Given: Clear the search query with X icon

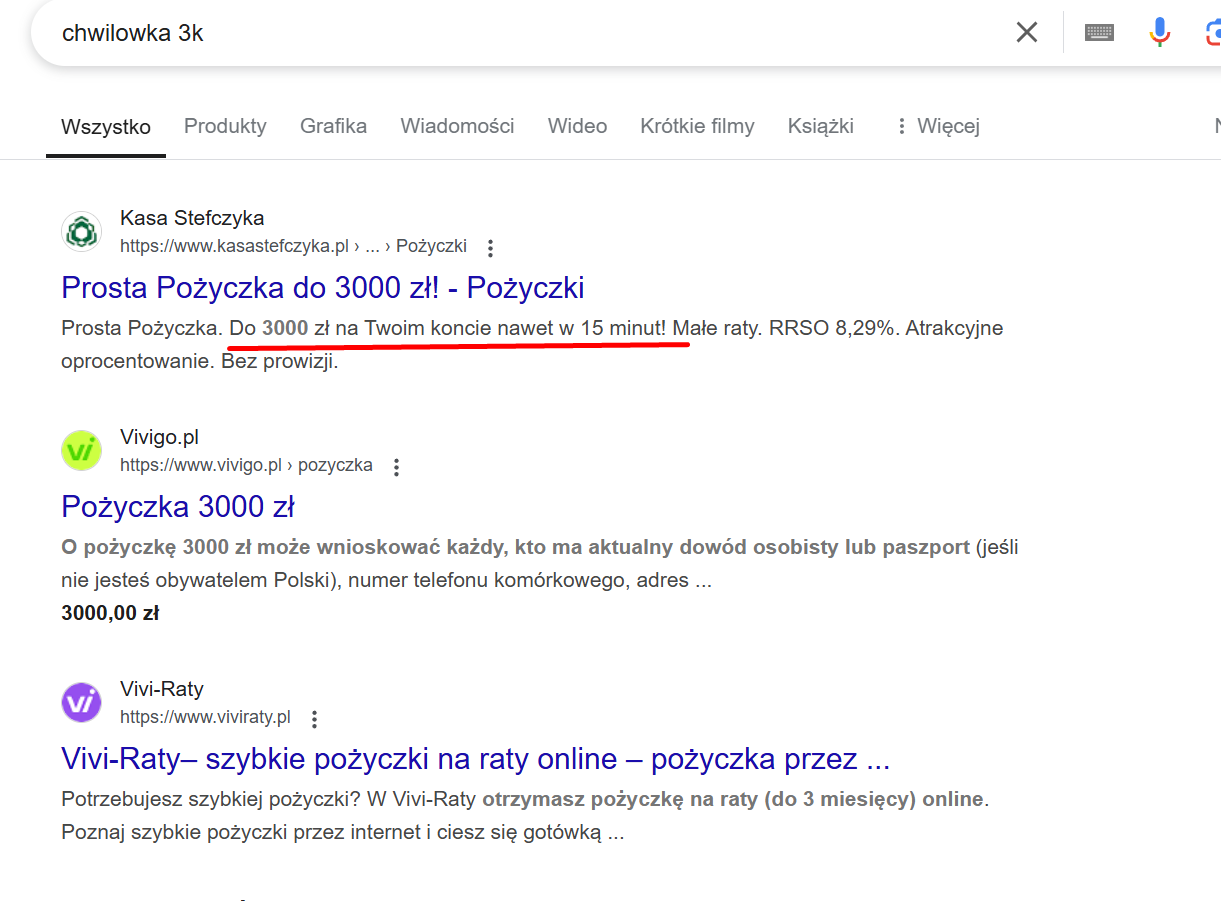Looking at the screenshot, I should (x=1027, y=32).
